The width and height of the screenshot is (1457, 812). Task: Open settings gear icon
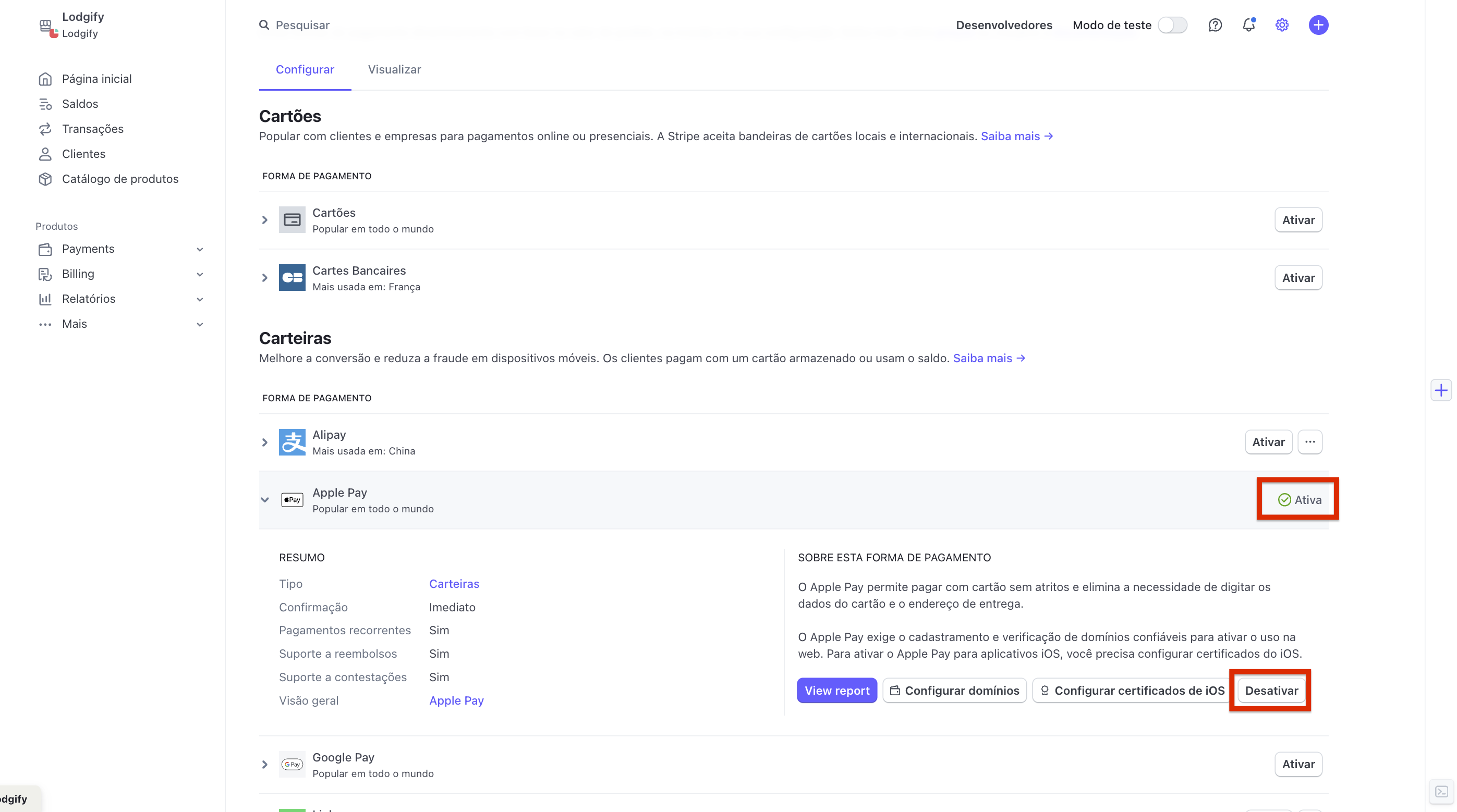click(1282, 25)
